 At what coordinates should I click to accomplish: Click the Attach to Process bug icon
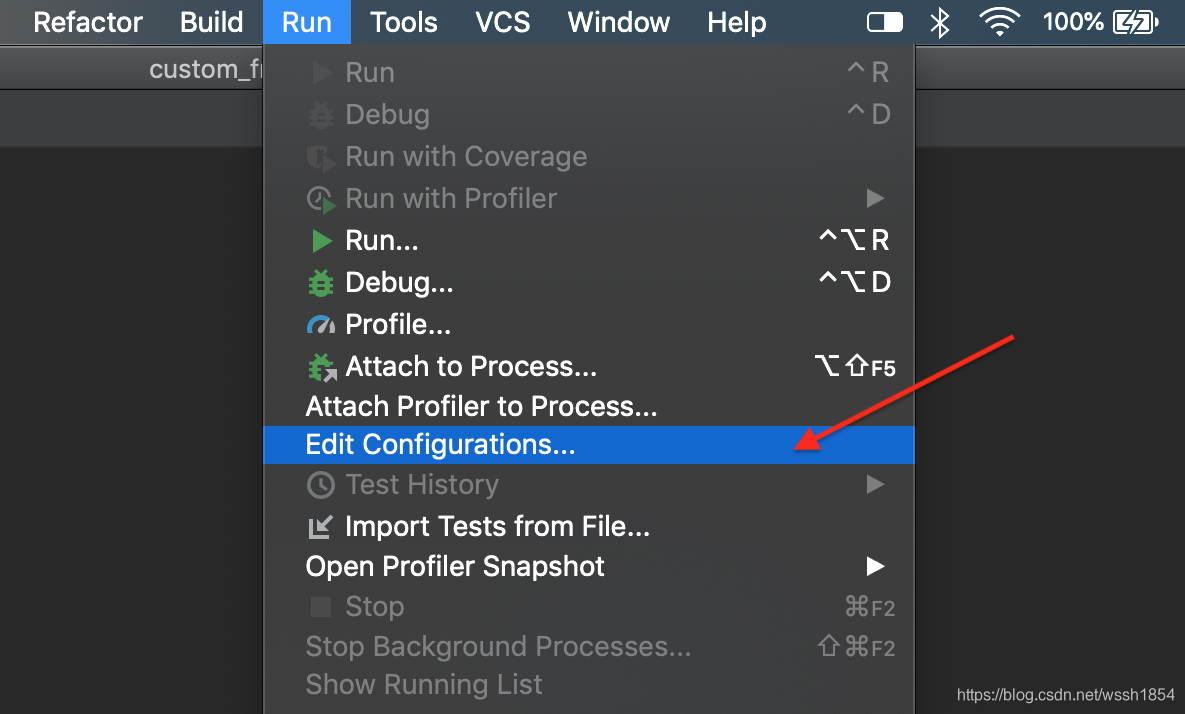[321, 368]
